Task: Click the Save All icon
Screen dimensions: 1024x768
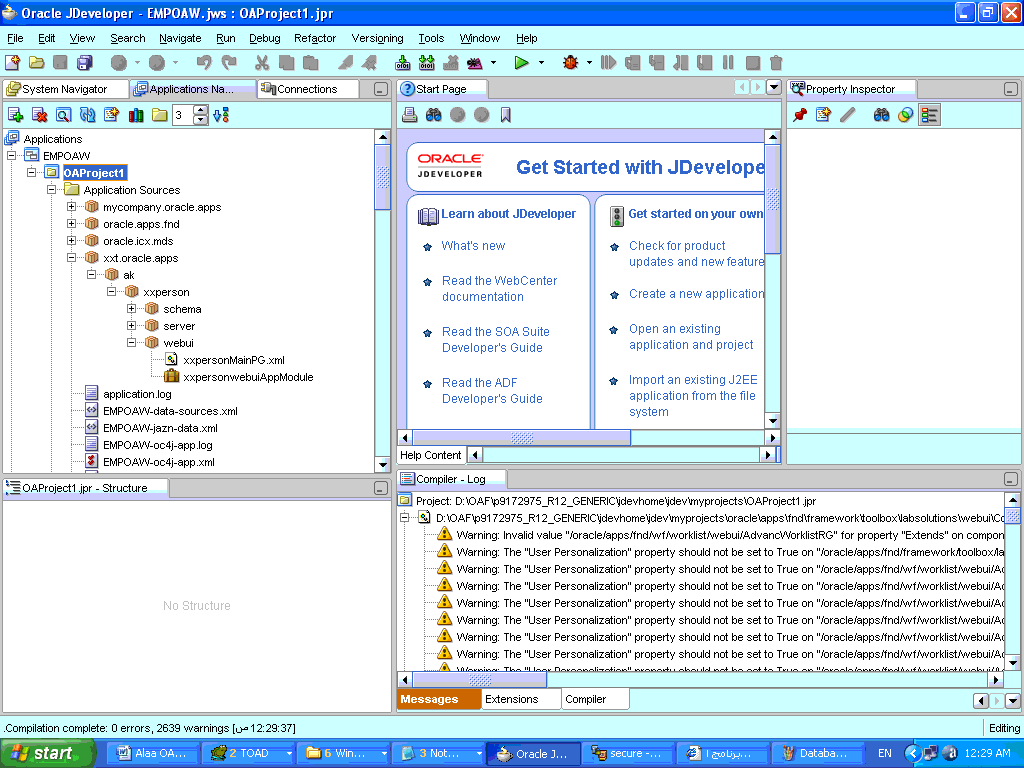Action: tap(85, 63)
